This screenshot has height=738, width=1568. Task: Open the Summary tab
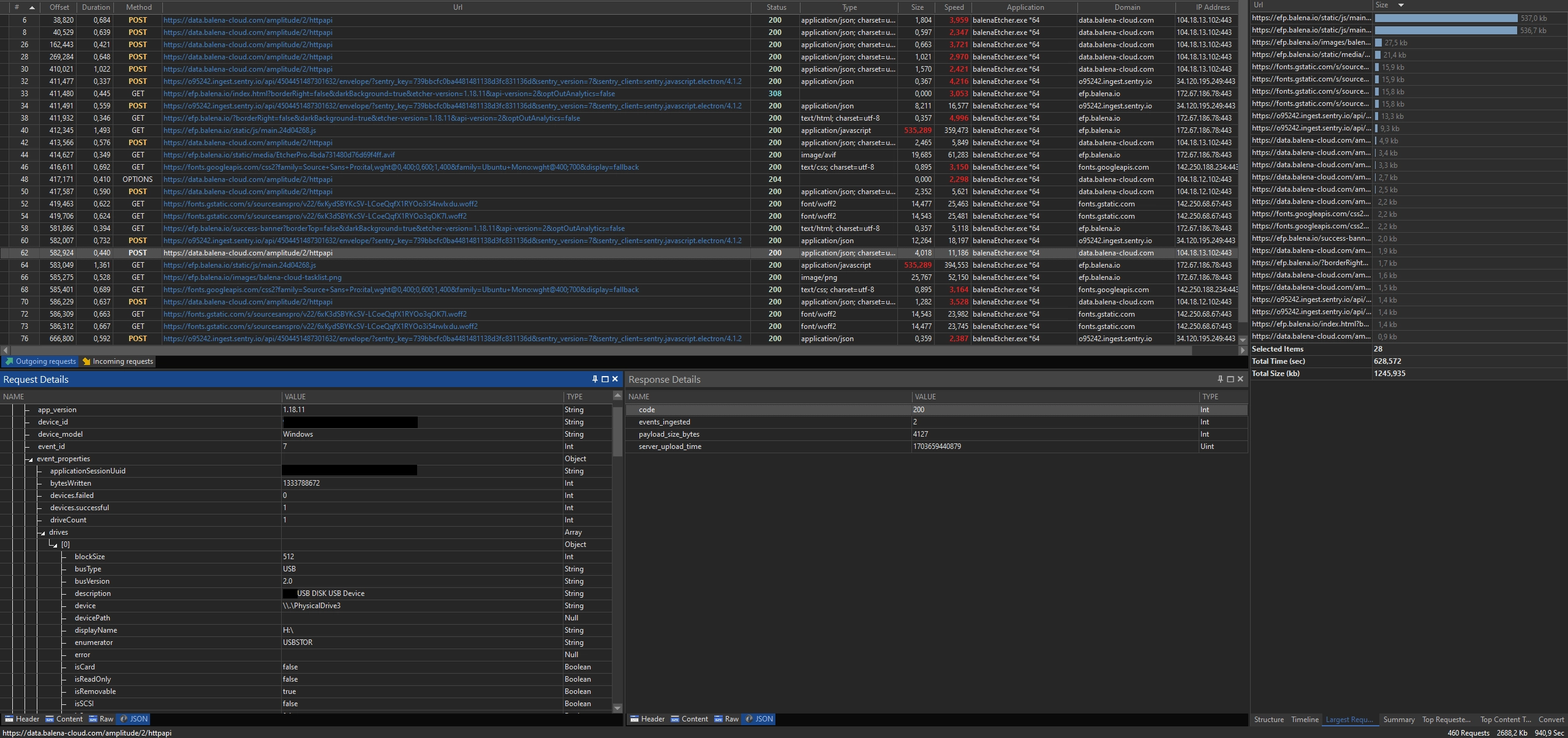pos(1398,720)
